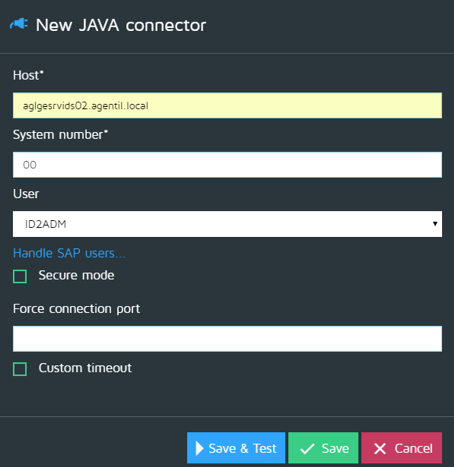This screenshot has width=454, height=467.
Task: Click the Force connection port label
Action: click(x=76, y=309)
